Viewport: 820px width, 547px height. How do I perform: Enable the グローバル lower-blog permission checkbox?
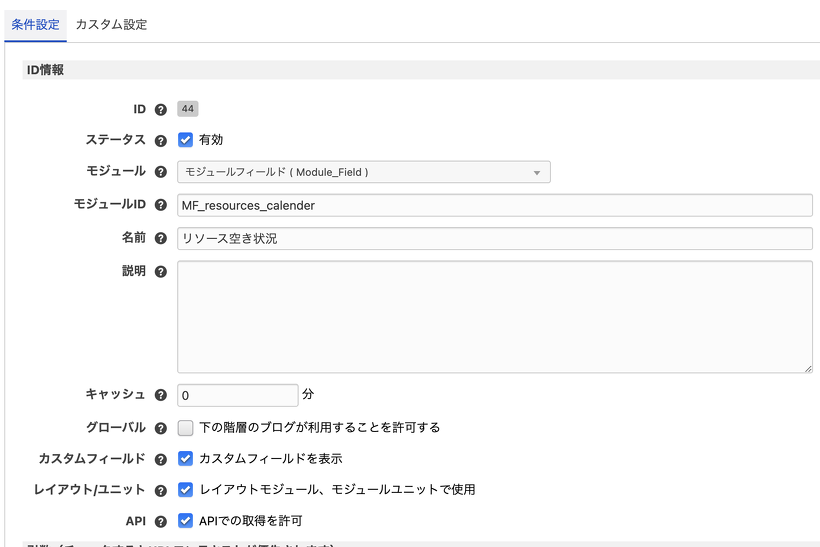point(185,427)
